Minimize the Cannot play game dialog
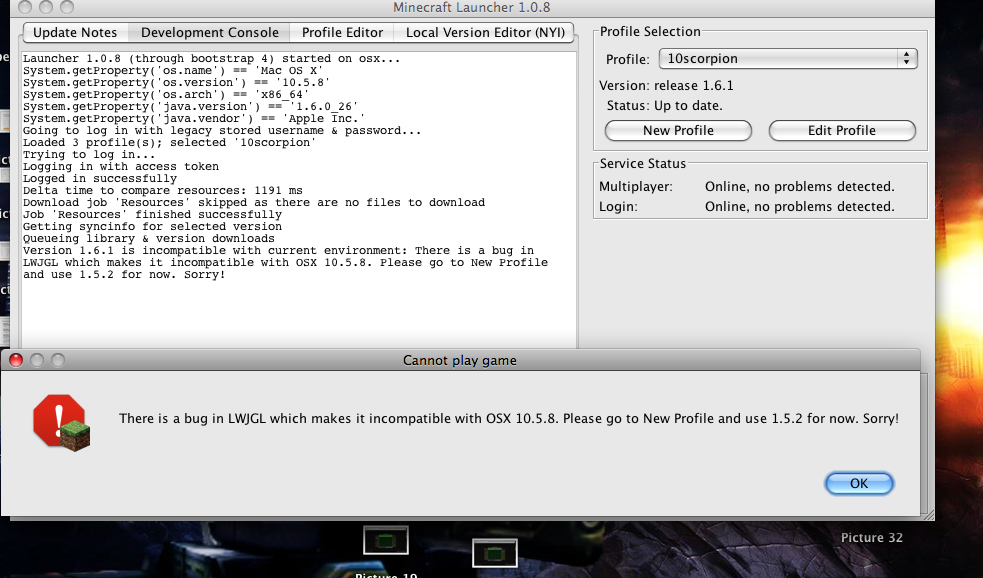 (37, 360)
